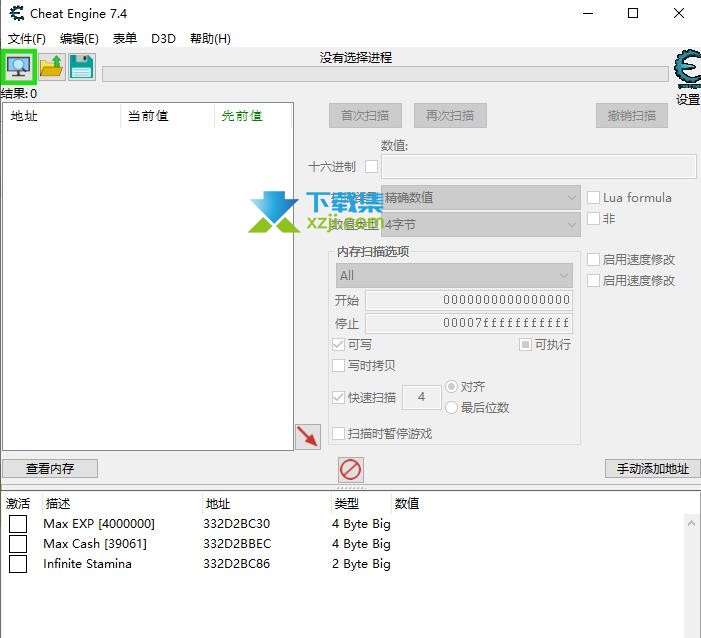Toggle the 十六进制 checkbox
The image size is (701, 638).
[x=371, y=167]
